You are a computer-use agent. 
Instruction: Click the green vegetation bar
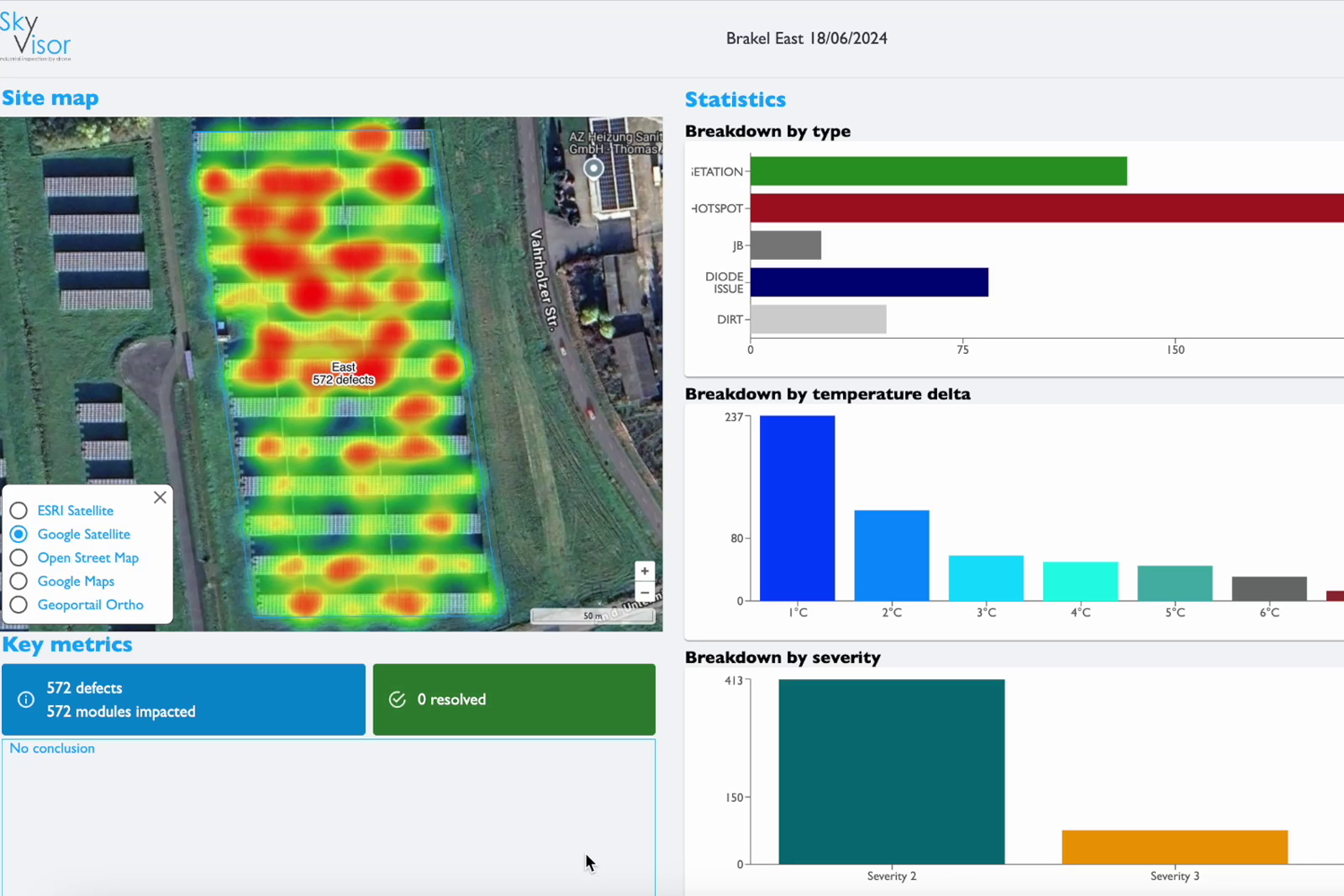click(x=938, y=171)
